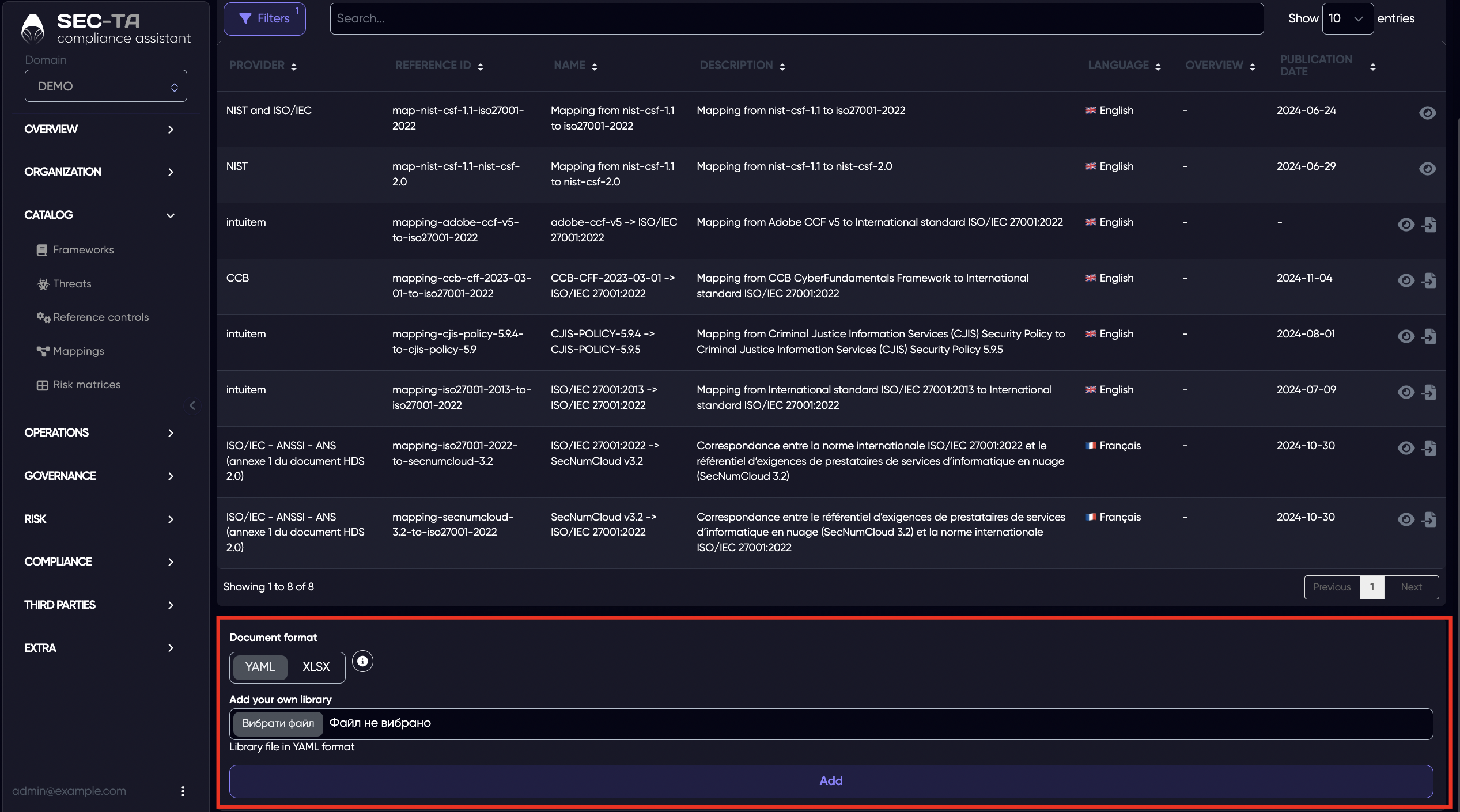Click eye icon for mapping-iso27001-2022-to-secnumcloud-3.2
The width and height of the screenshot is (1460, 812).
point(1406,448)
